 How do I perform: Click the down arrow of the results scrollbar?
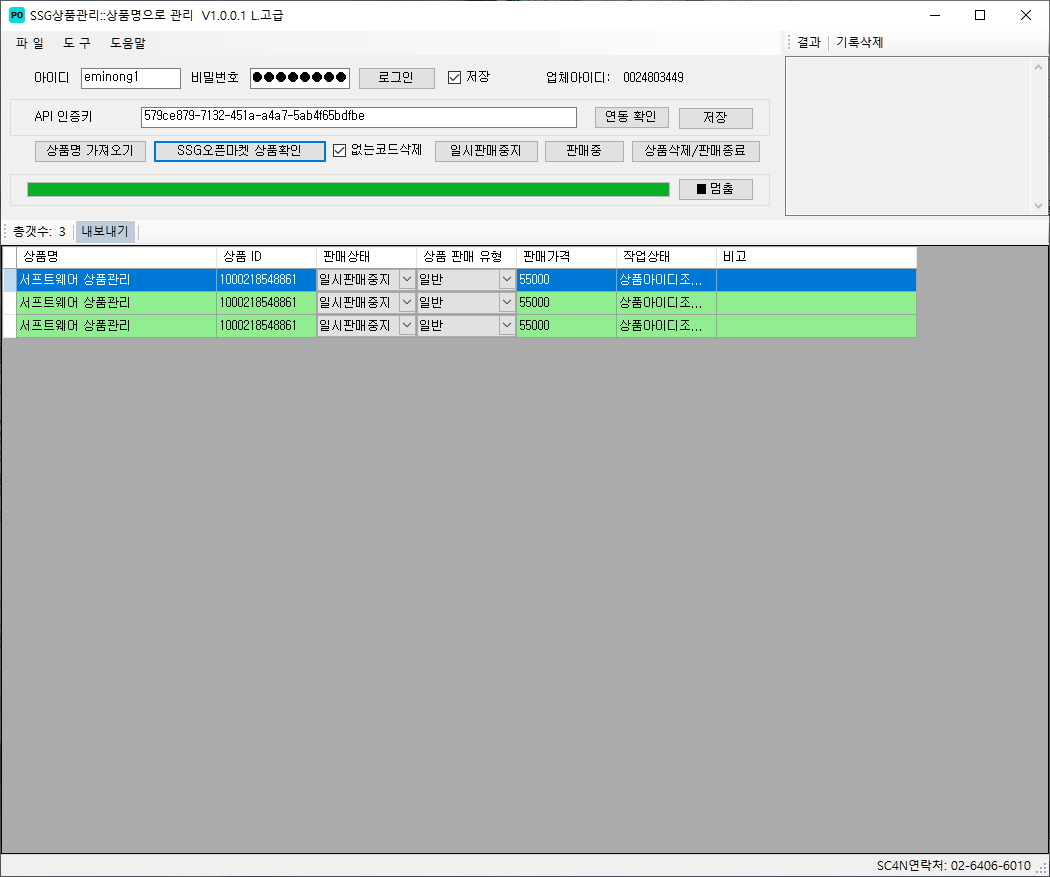pos(1039,206)
